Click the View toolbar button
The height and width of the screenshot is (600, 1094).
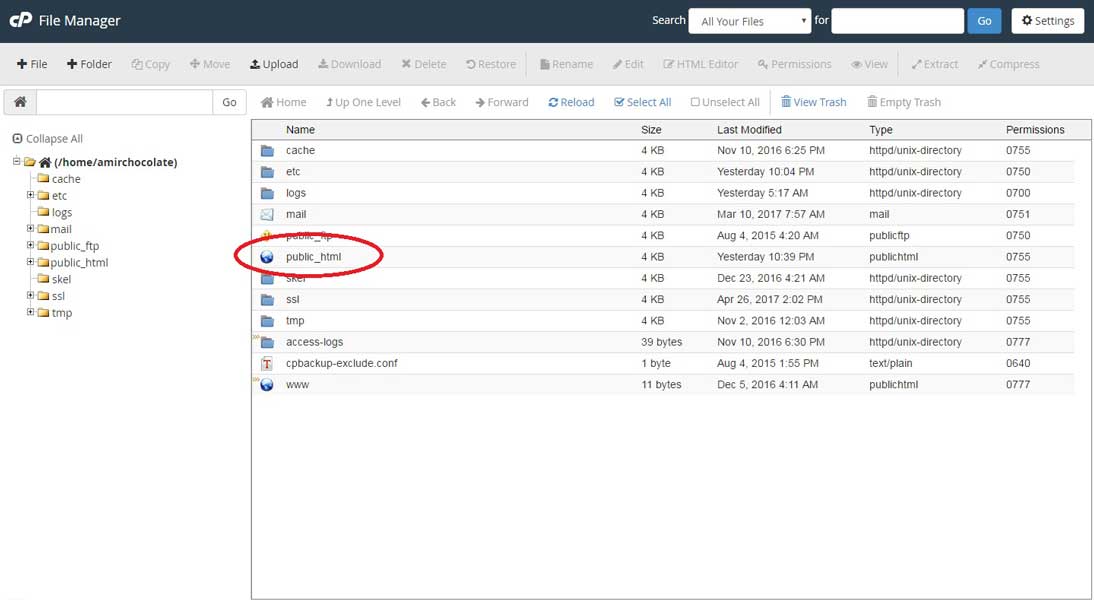[x=869, y=64]
